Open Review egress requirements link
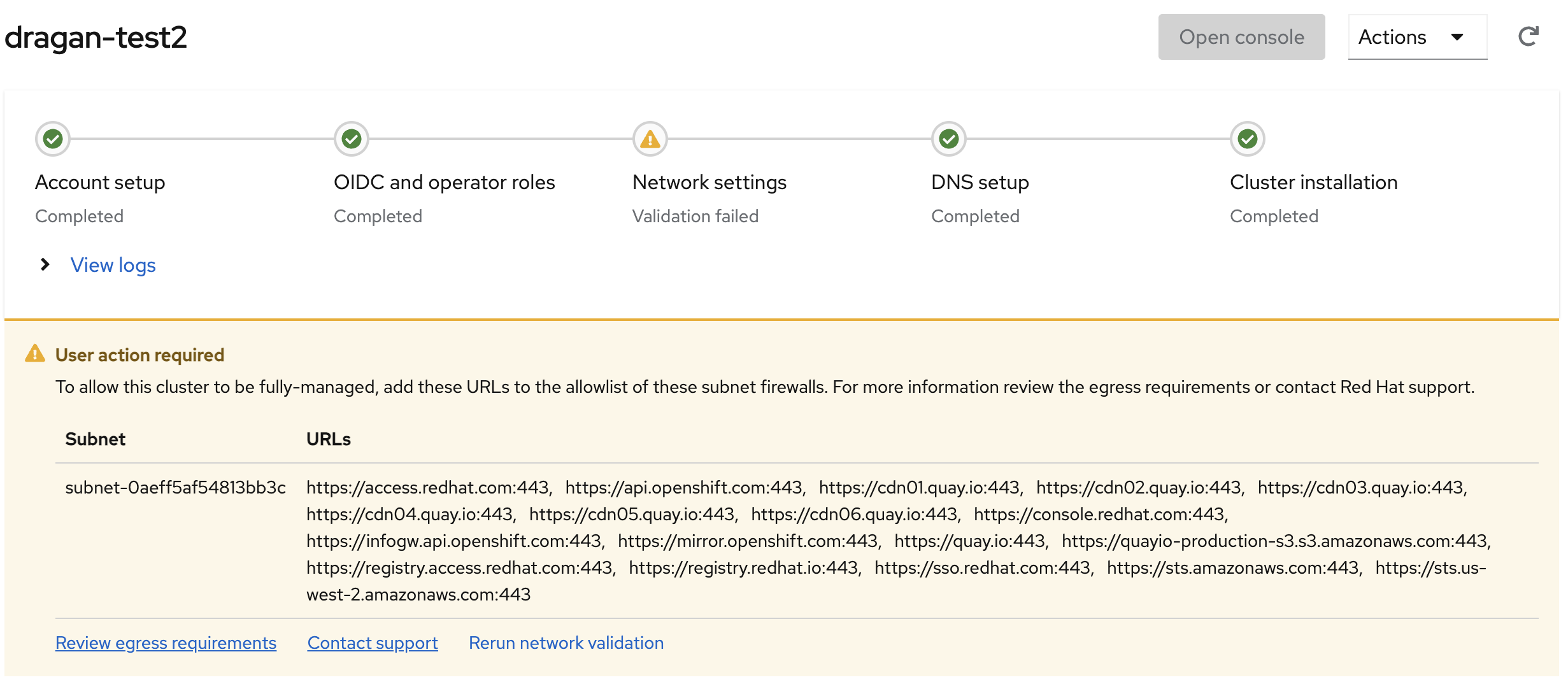The image size is (1568, 689). coord(166,643)
